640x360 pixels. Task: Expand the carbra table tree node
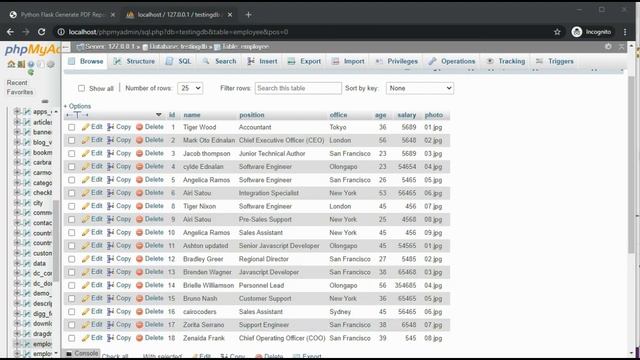pyautogui.click(x=17, y=162)
